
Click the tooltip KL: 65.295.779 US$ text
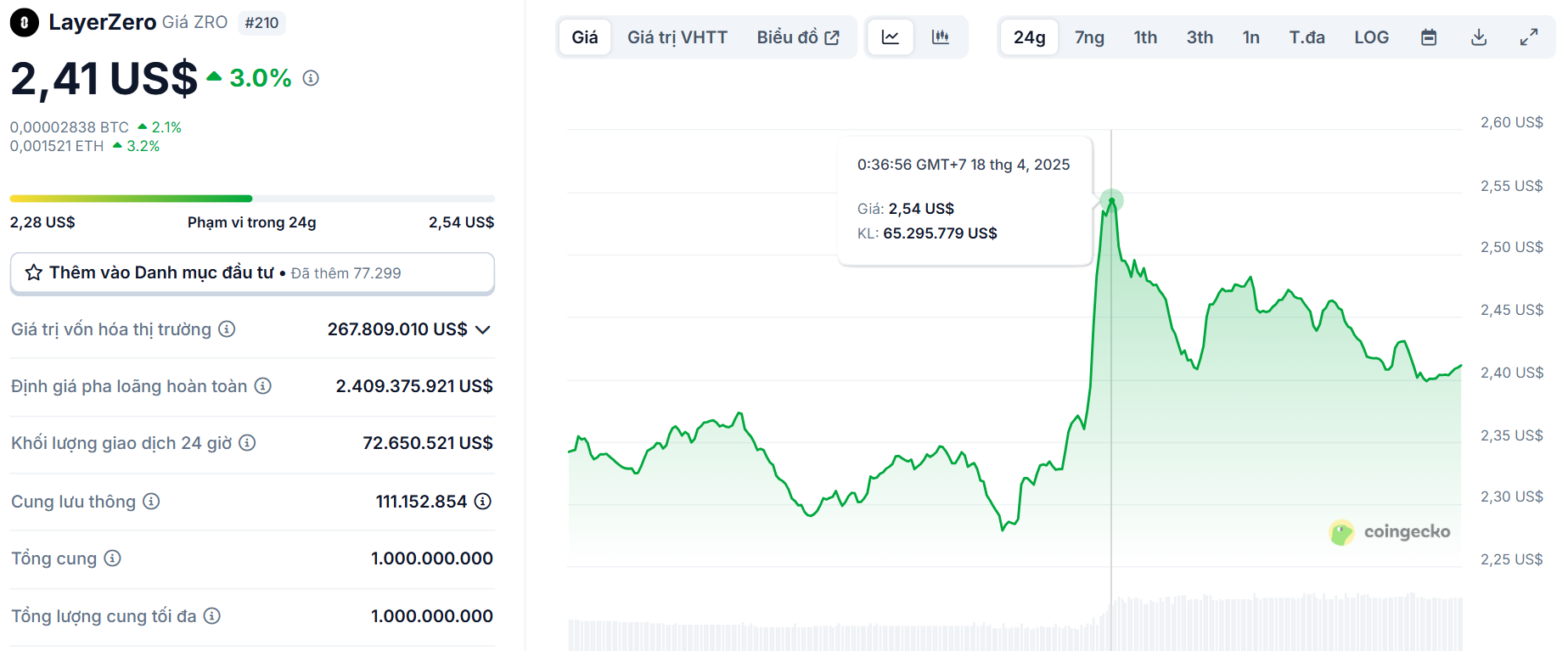(927, 233)
